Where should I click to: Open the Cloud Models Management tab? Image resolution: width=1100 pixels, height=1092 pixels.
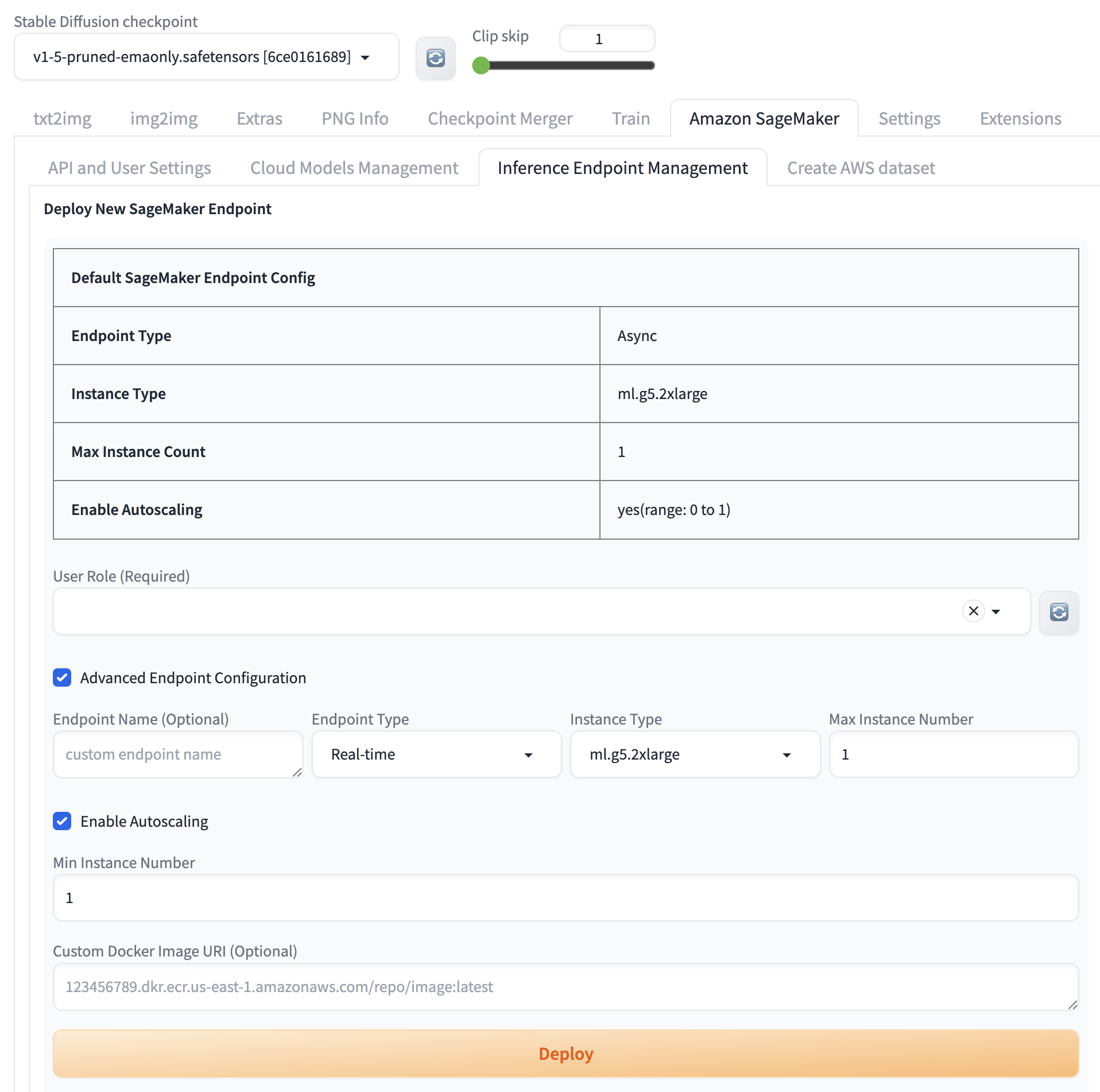click(x=354, y=168)
